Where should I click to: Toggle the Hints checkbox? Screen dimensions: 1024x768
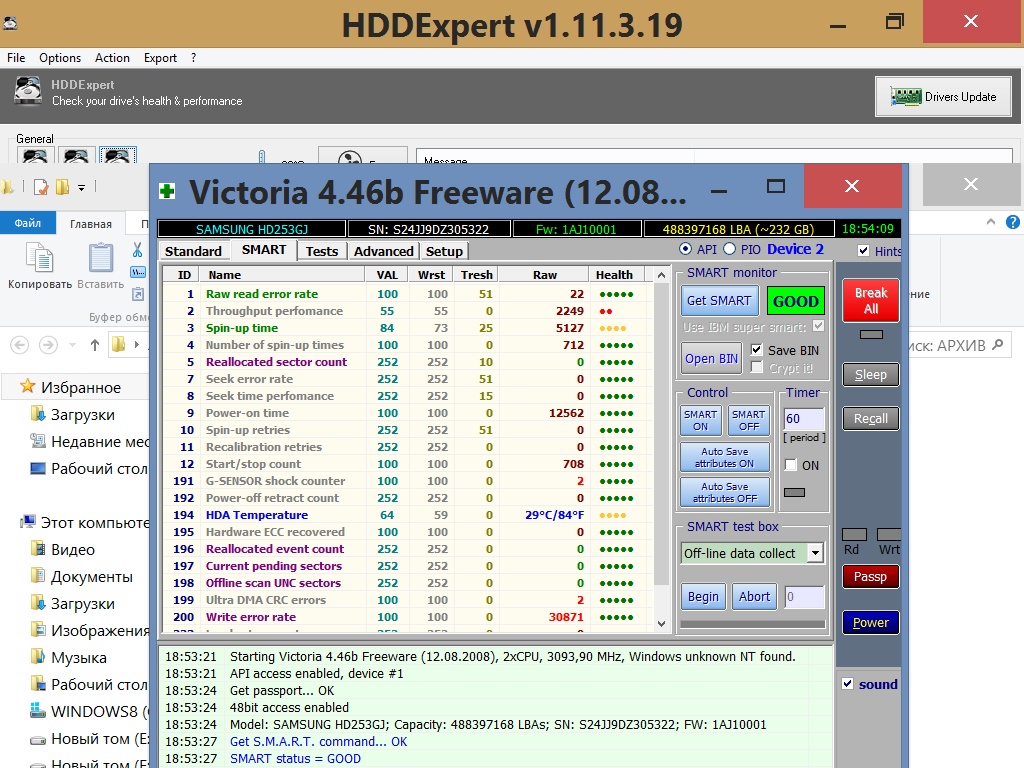(x=863, y=251)
